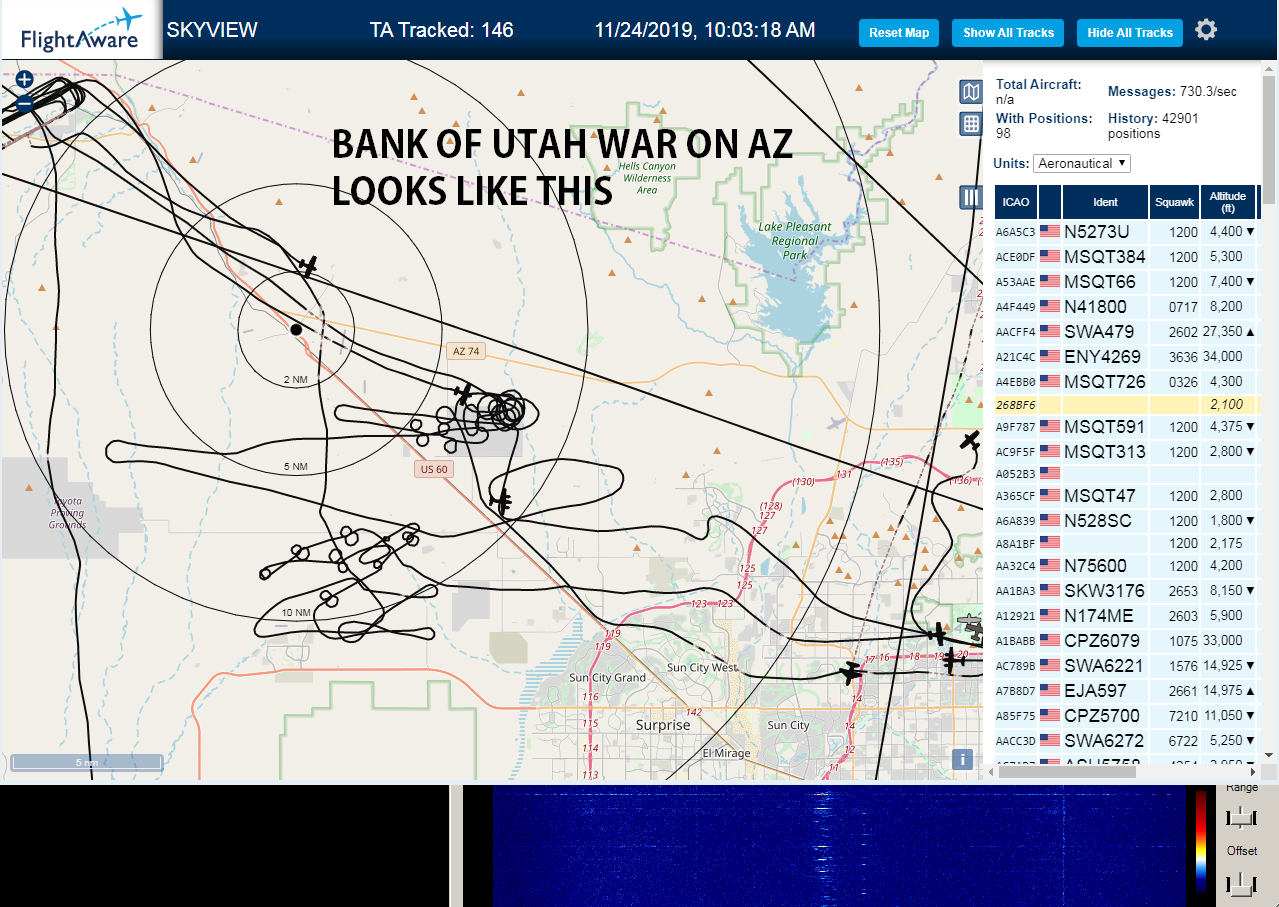Click Show All Tracks button

[1008, 33]
